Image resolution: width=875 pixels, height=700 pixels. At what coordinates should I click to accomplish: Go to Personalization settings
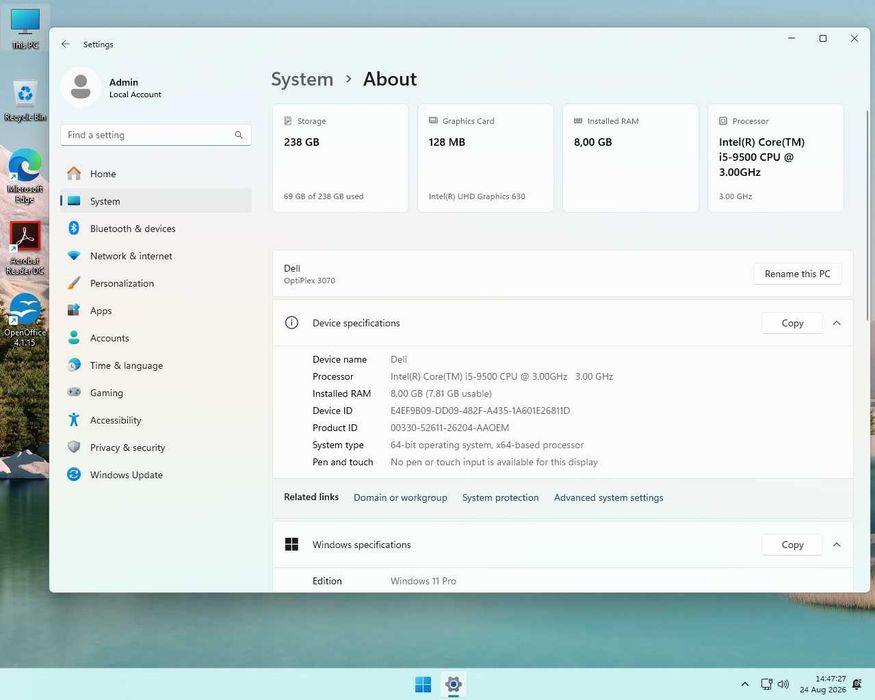[156, 283]
